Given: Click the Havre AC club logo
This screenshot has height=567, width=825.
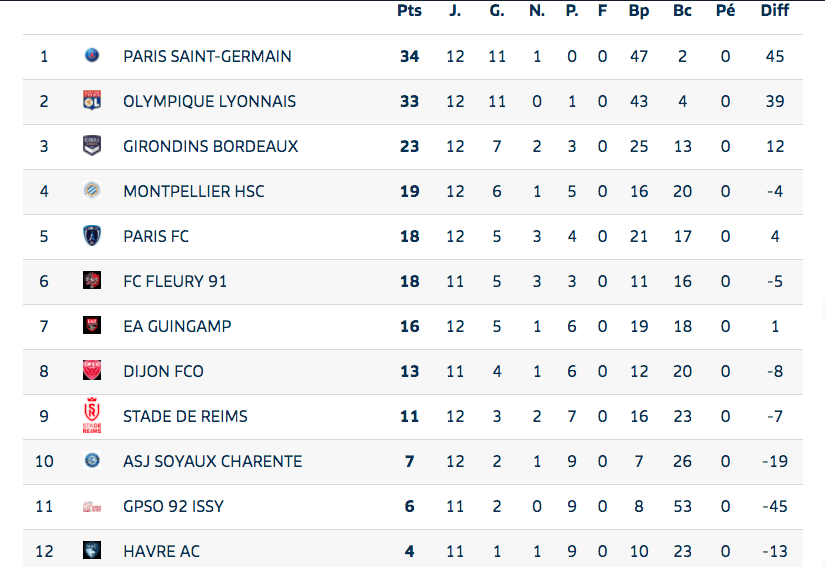Looking at the screenshot, I should (x=92, y=551).
